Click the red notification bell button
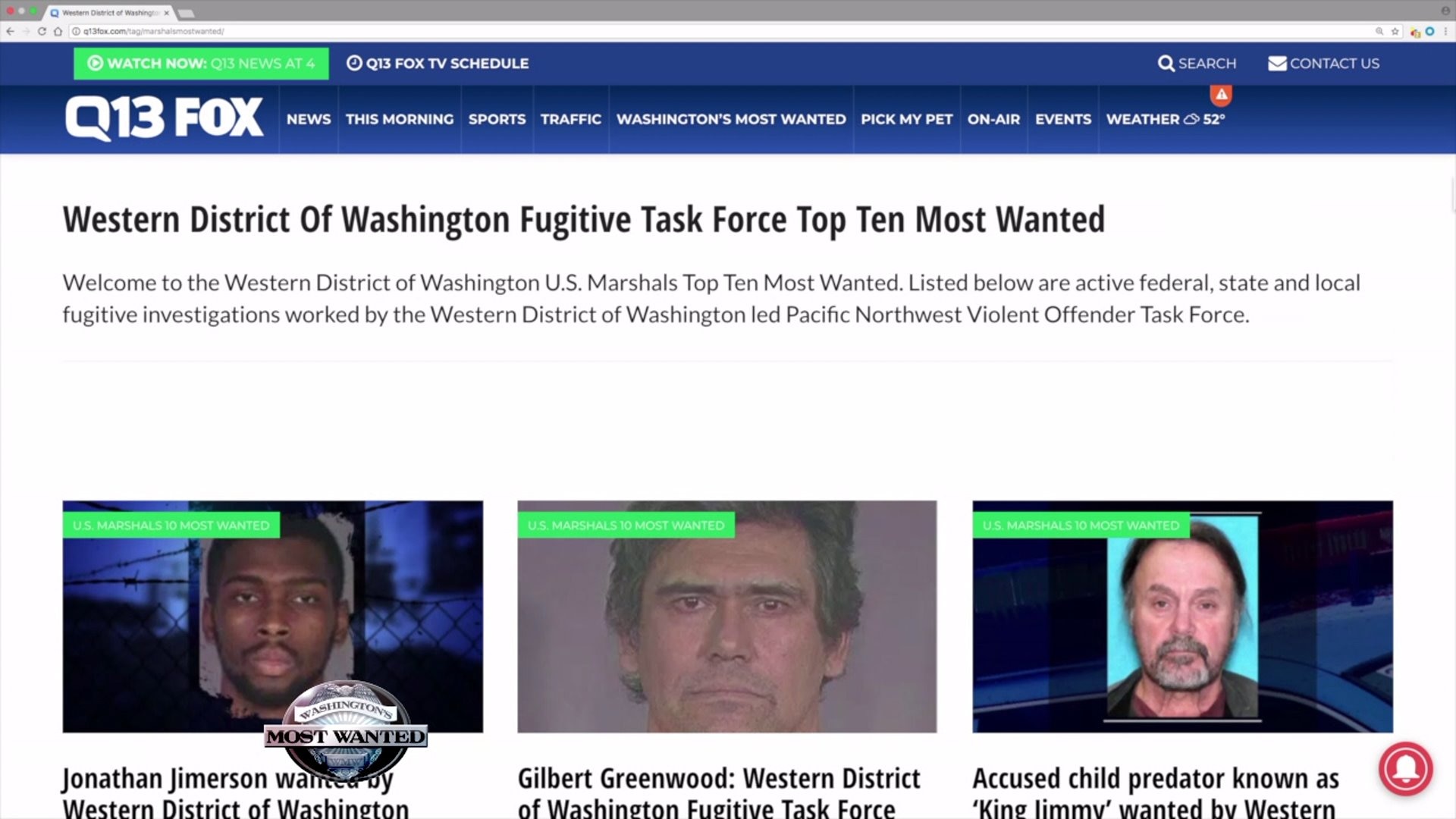The image size is (1456, 819). tap(1405, 768)
